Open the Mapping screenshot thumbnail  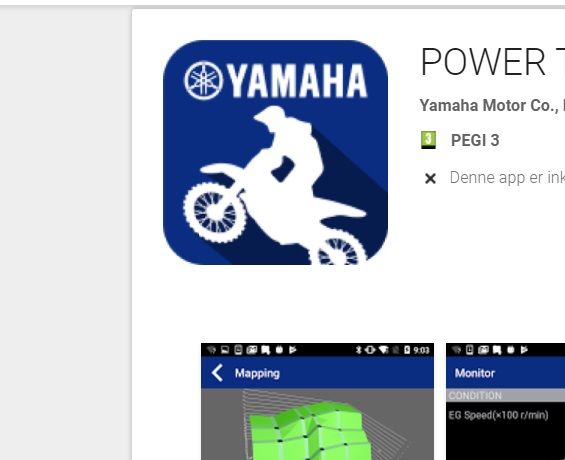tap(317, 401)
